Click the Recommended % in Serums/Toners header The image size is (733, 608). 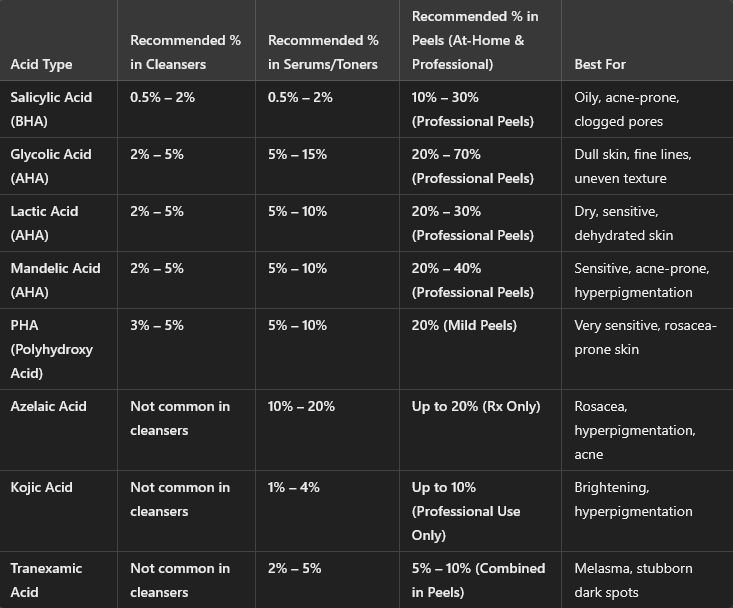(x=323, y=52)
